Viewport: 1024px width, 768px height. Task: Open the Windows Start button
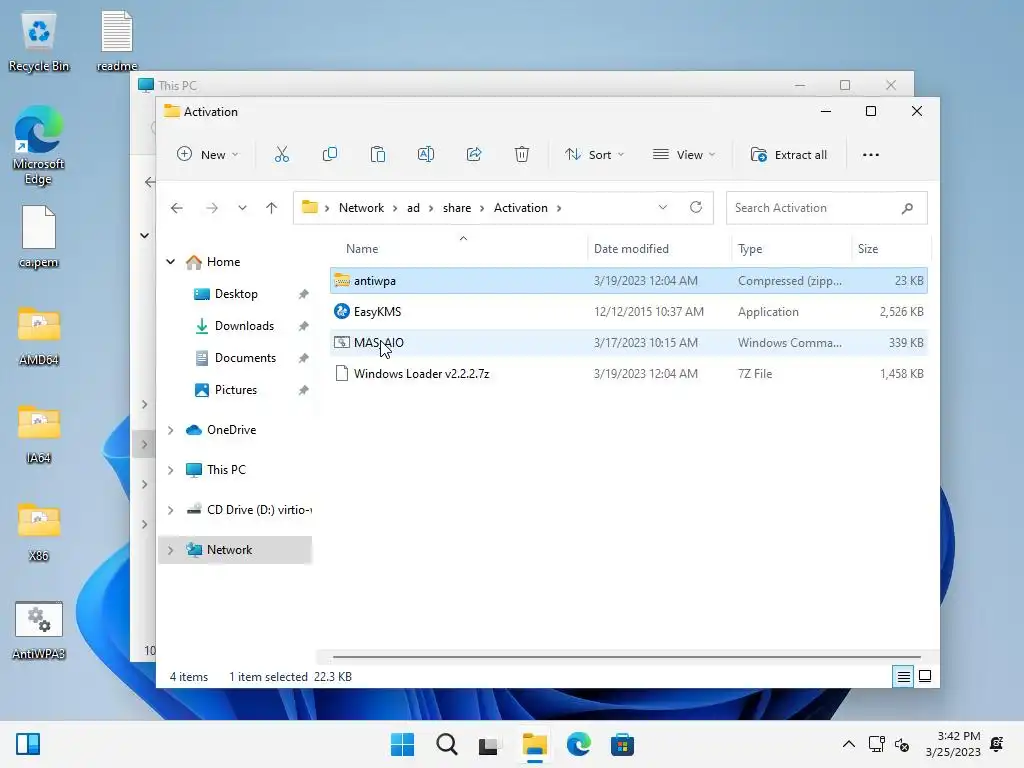(402, 744)
